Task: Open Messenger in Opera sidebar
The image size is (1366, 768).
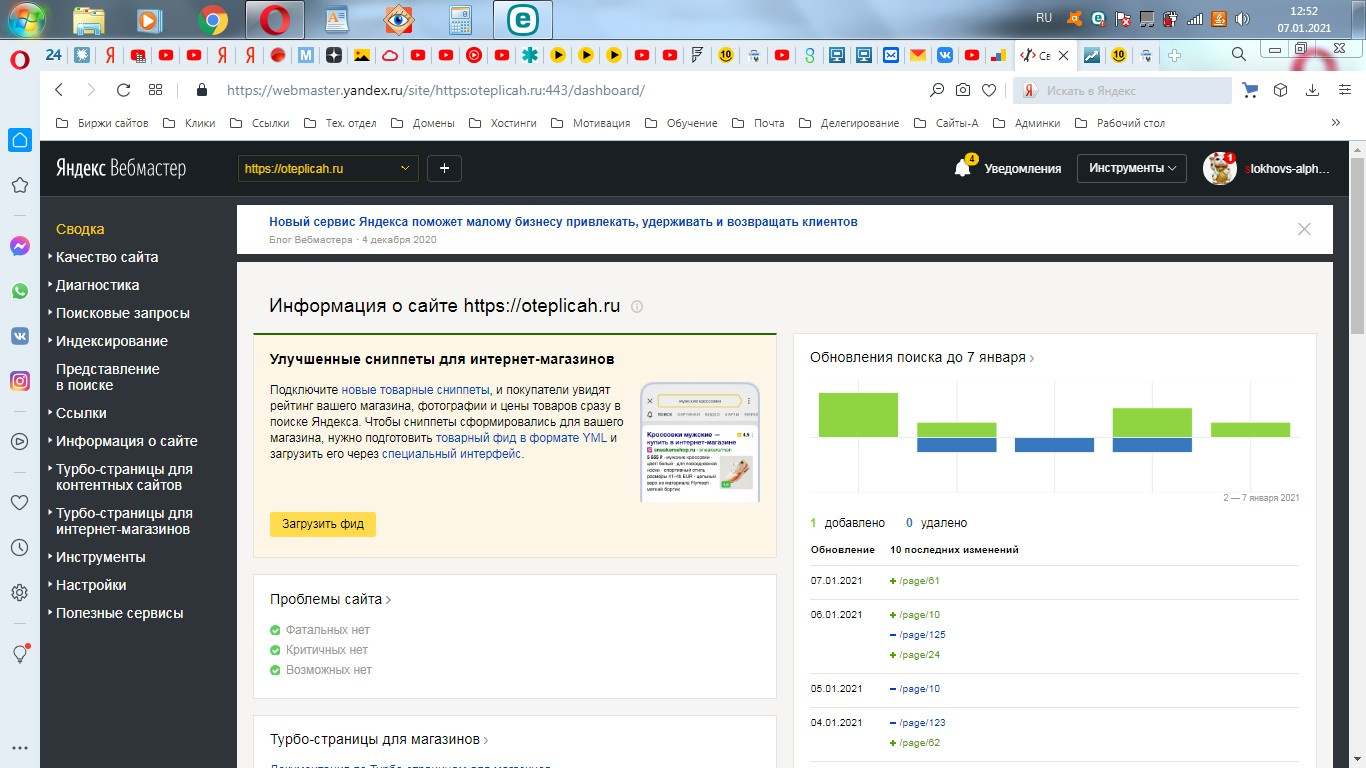Action: [x=19, y=246]
